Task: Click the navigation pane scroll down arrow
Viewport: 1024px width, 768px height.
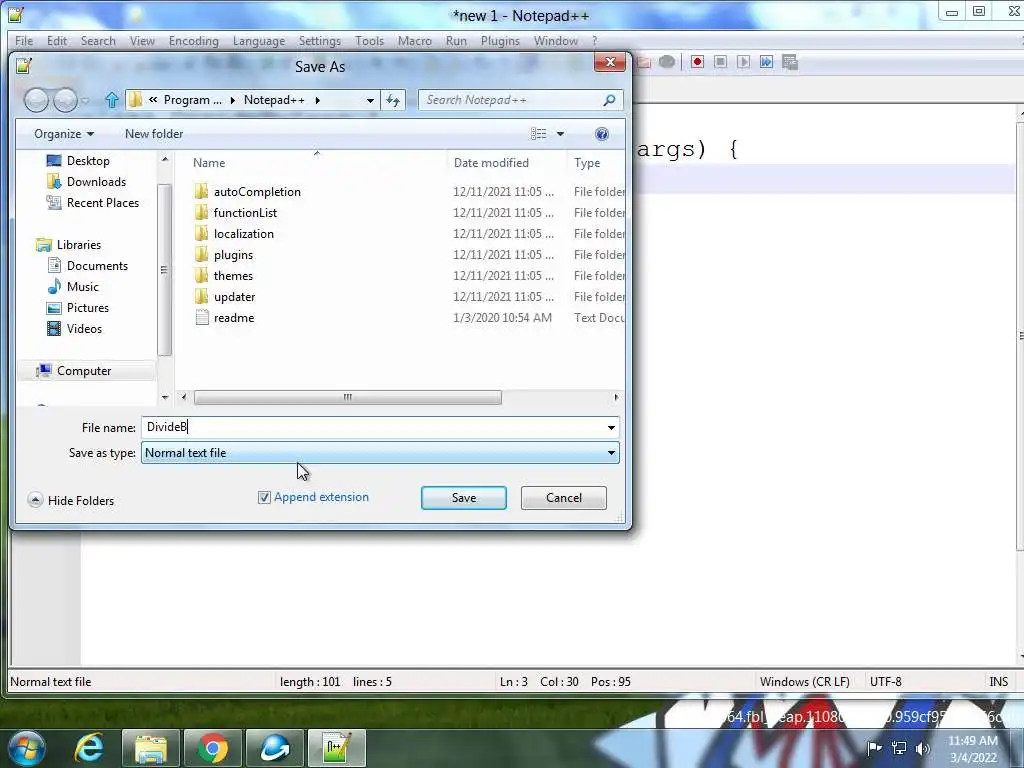Action: pos(165,397)
